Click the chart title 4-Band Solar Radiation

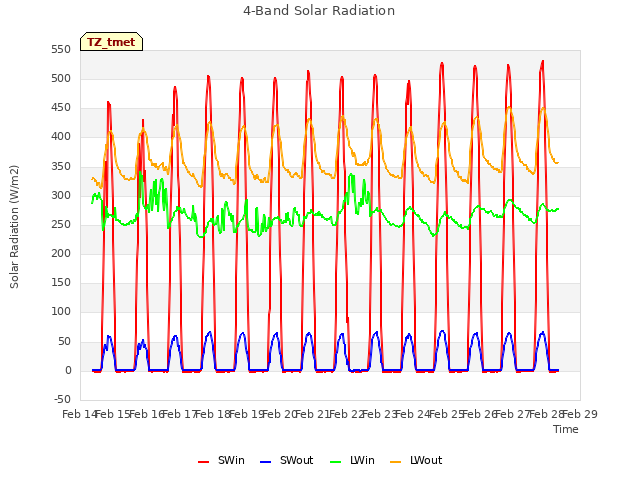click(x=319, y=11)
